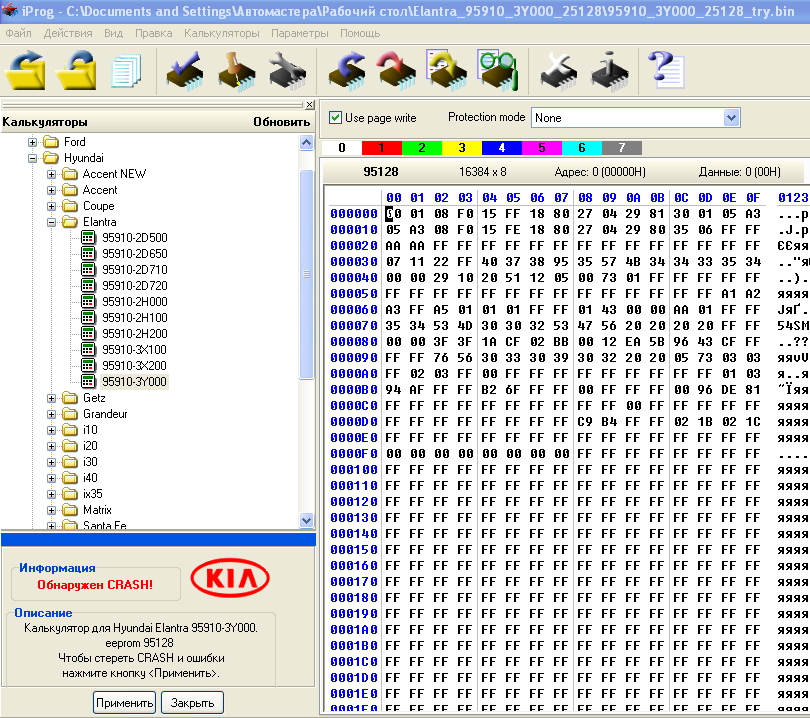
Task: Open the Вид menu
Action: [x=113, y=34]
